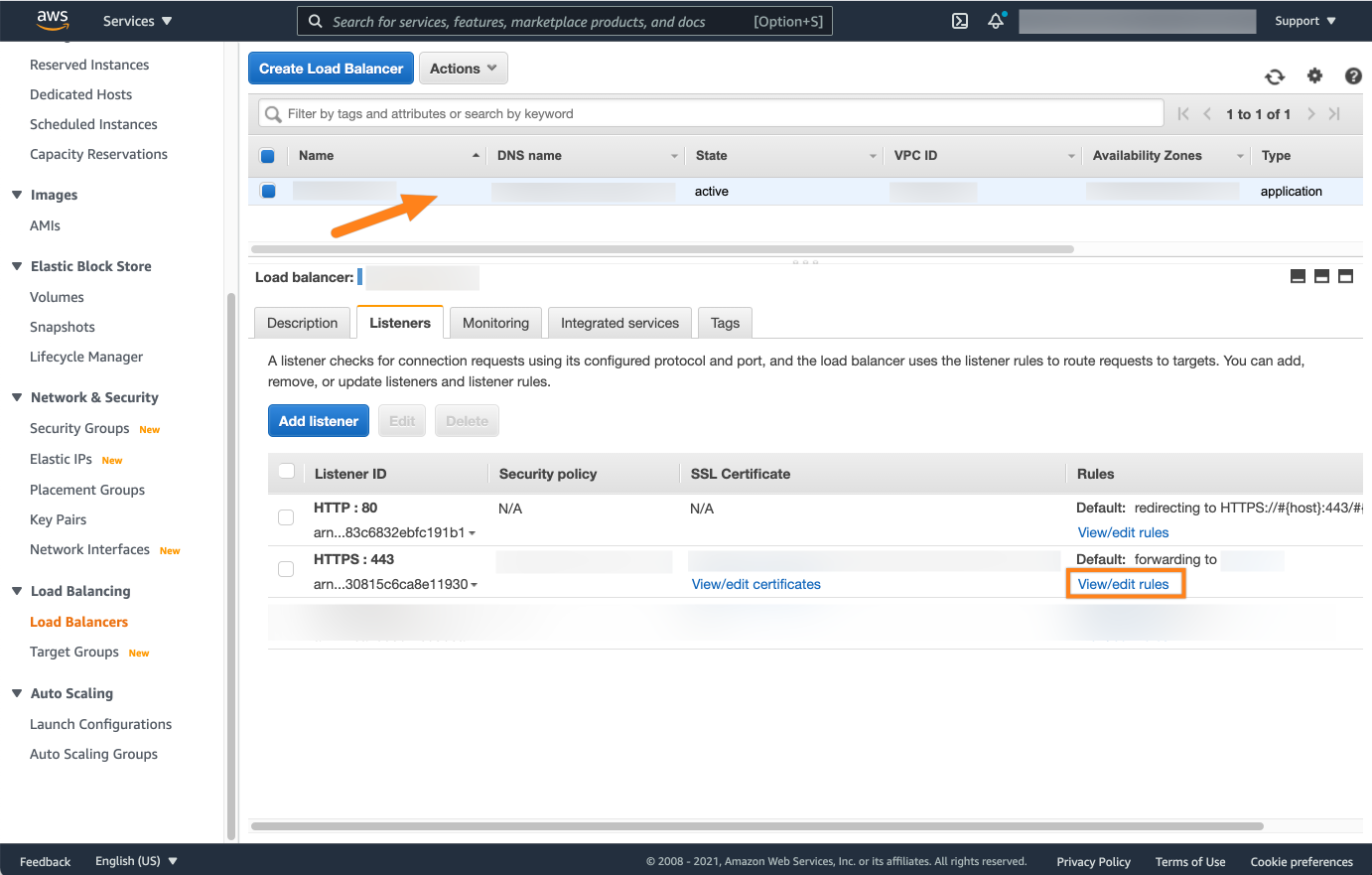Viewport: 1372px width, 875px height.
Task: Switch to the Monitoring tab
Action: (x=495, y=323)
